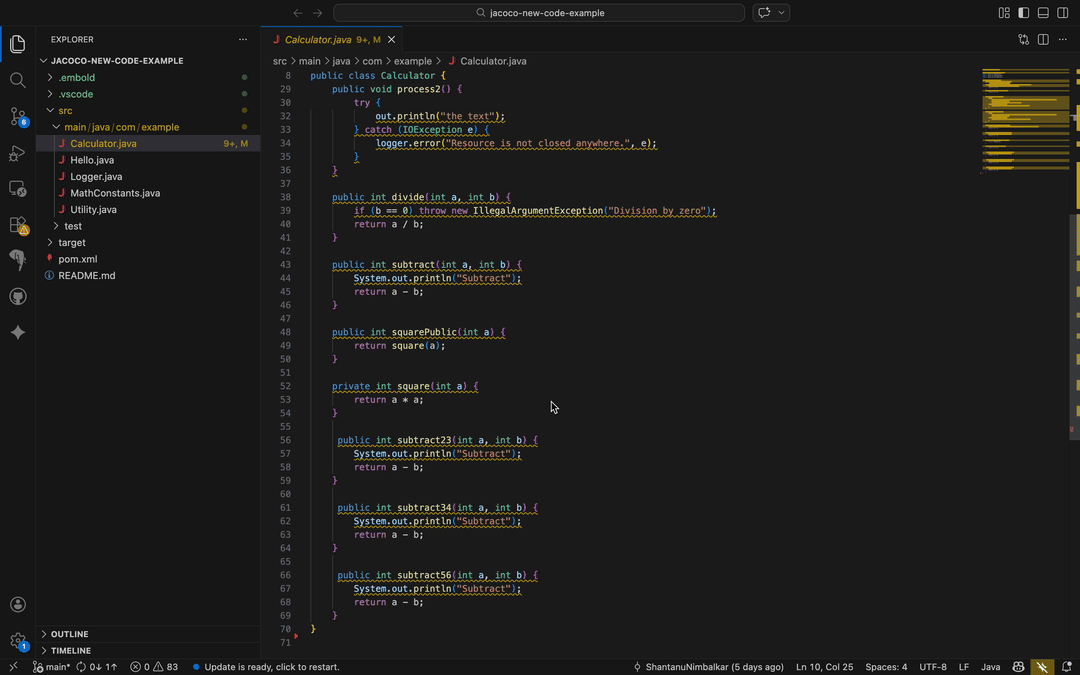The image size is (1080, 675).
Task: Open the Accounts icon in activity bar
Action: pos(17,604)
